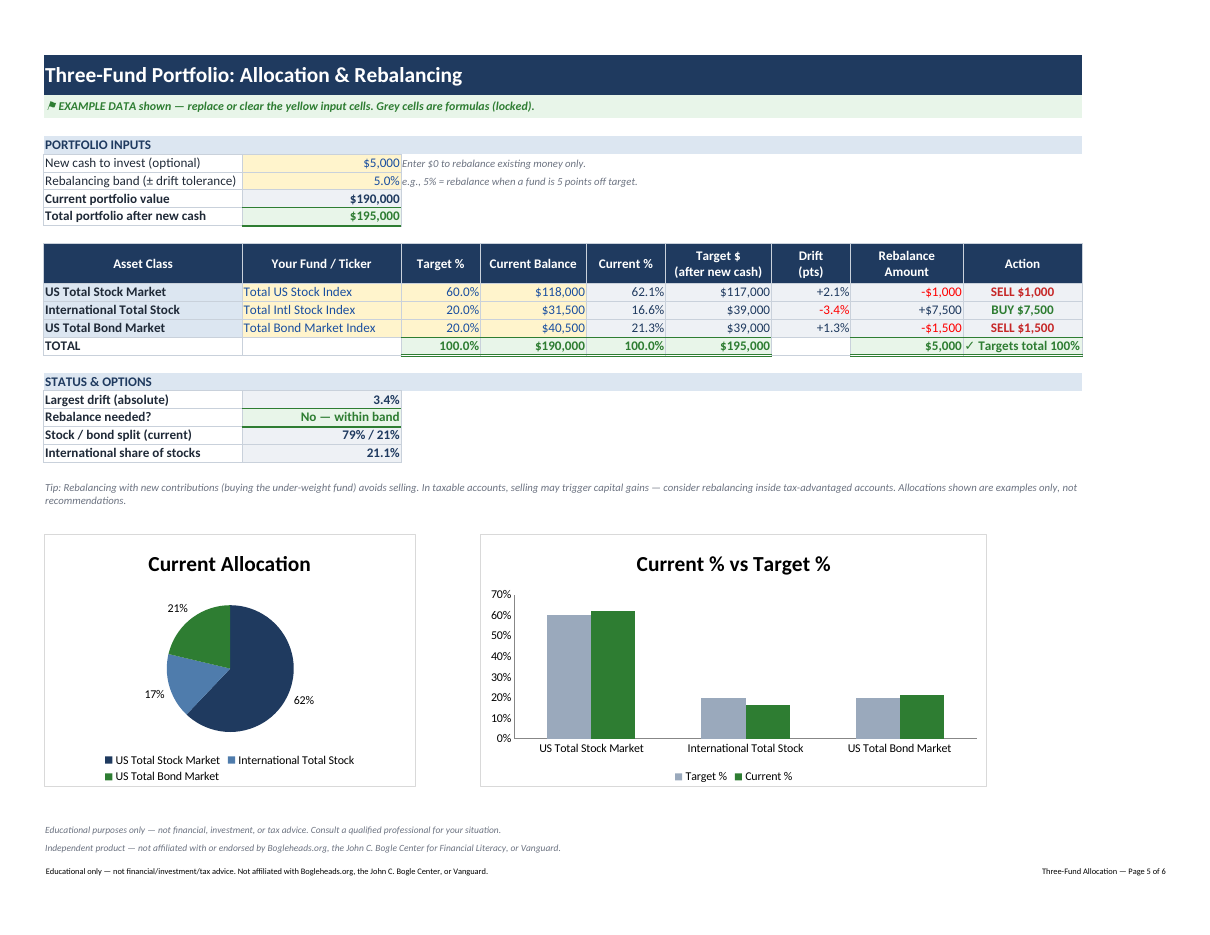Click the -3.4% drift cell

coord(811,310)
